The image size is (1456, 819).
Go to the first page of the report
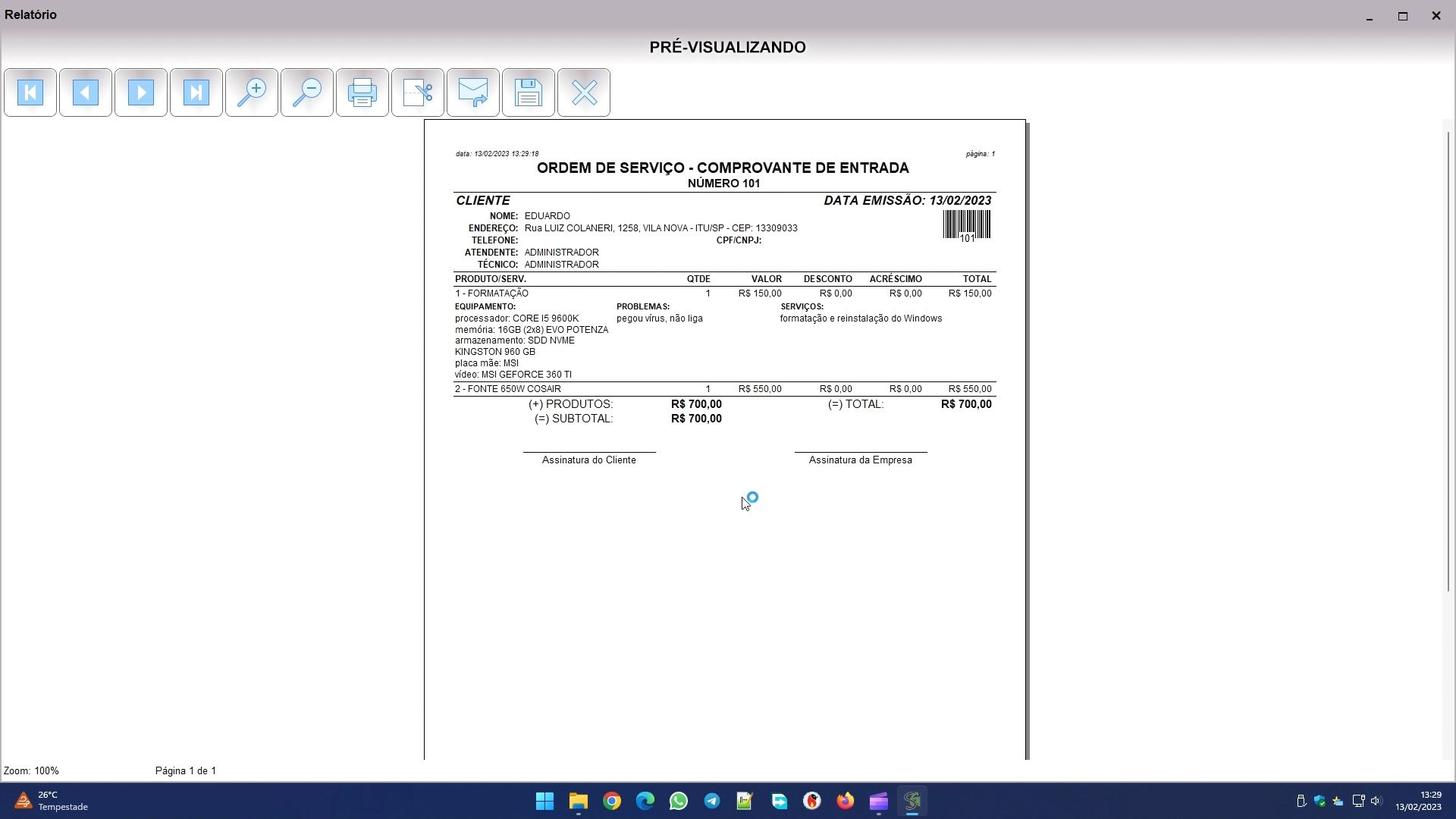pyautogui.click(x=30, y=93)
